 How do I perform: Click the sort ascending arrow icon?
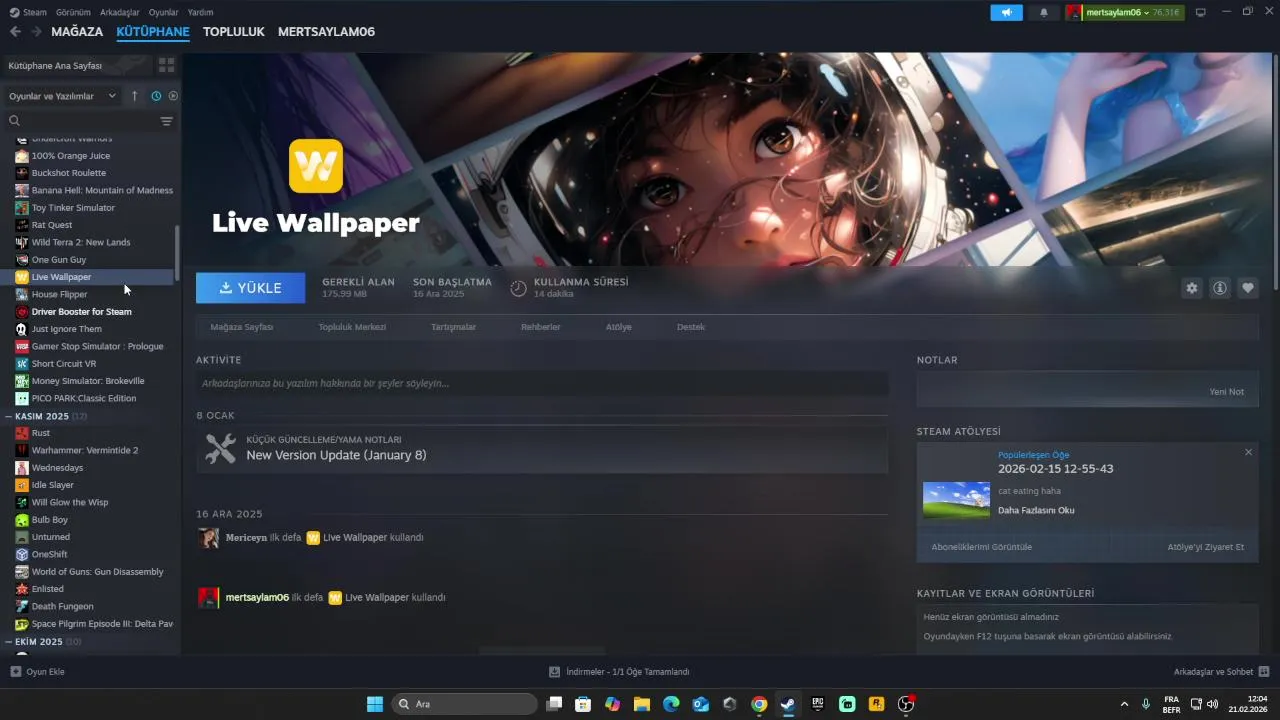point(135,96)
